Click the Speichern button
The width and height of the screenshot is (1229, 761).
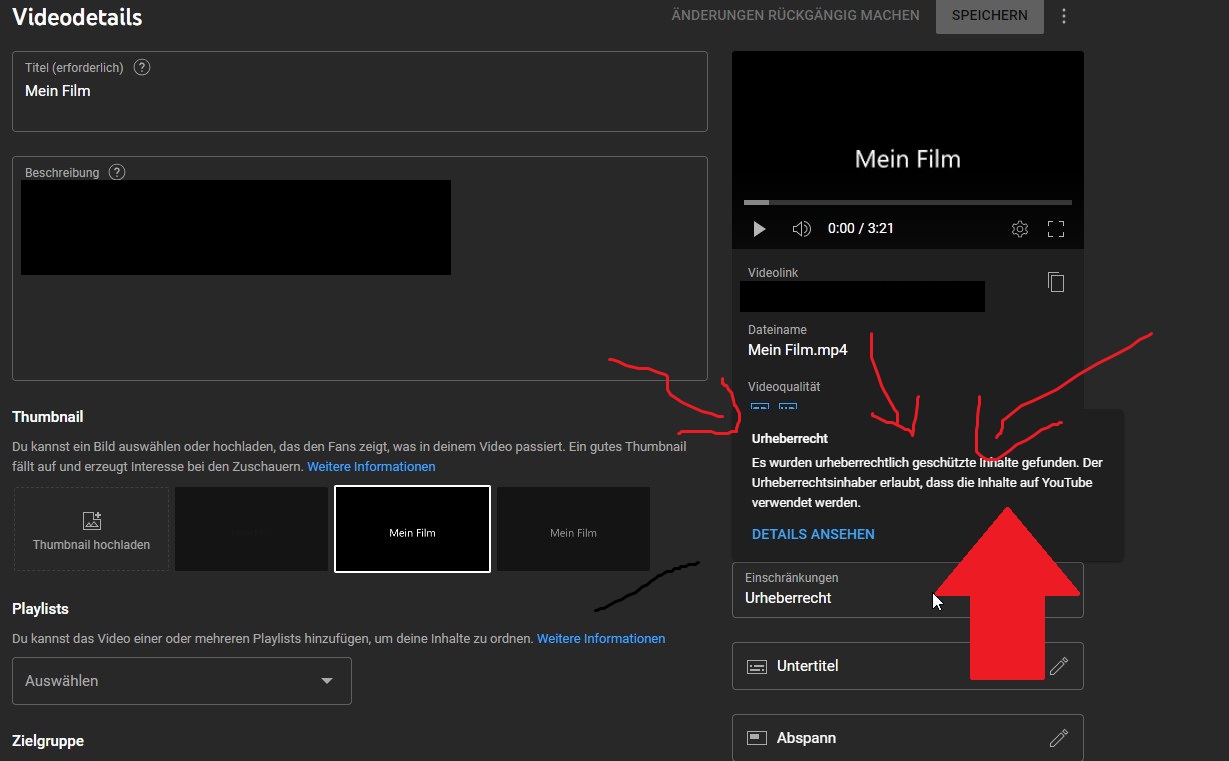pos(989,16)
